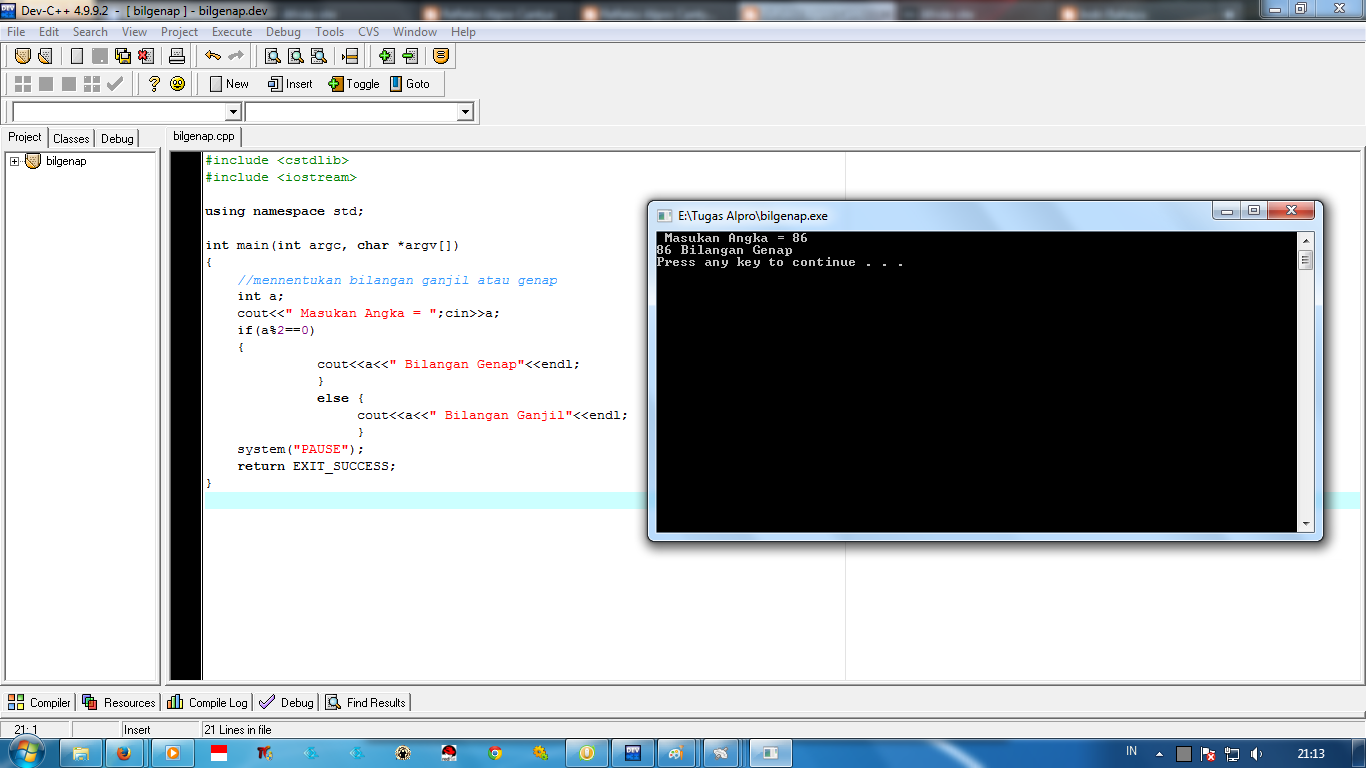Viewport: 1366px width, 768px height.
Task: Close the file with red X icon
Action: coord(146,56)
